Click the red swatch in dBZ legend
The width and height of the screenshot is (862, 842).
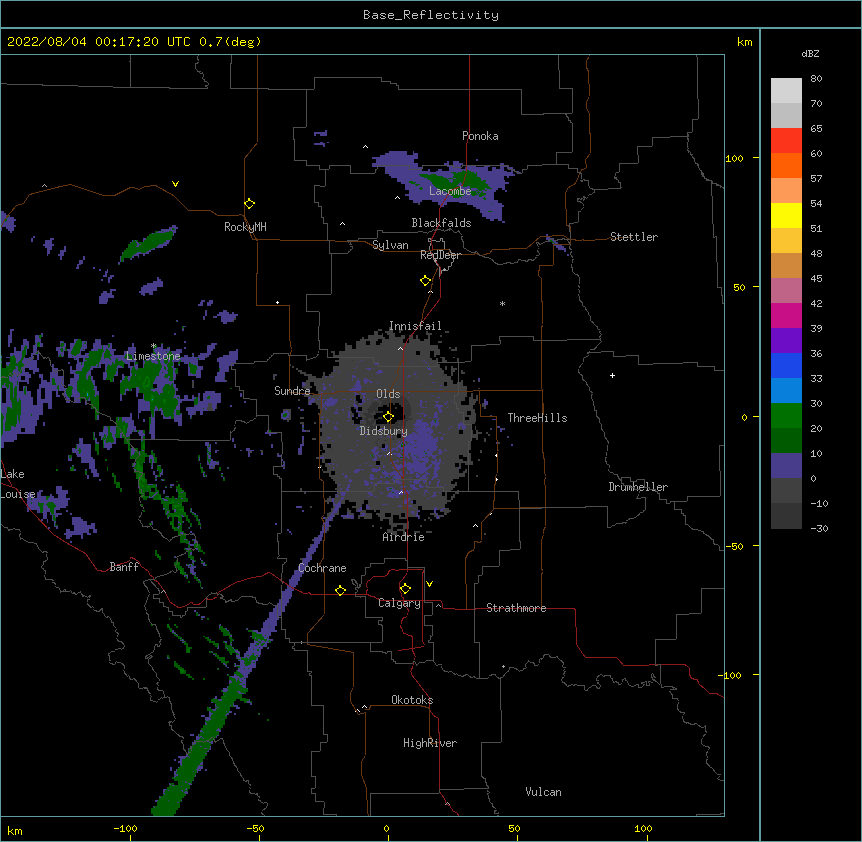tap(786, 141)
